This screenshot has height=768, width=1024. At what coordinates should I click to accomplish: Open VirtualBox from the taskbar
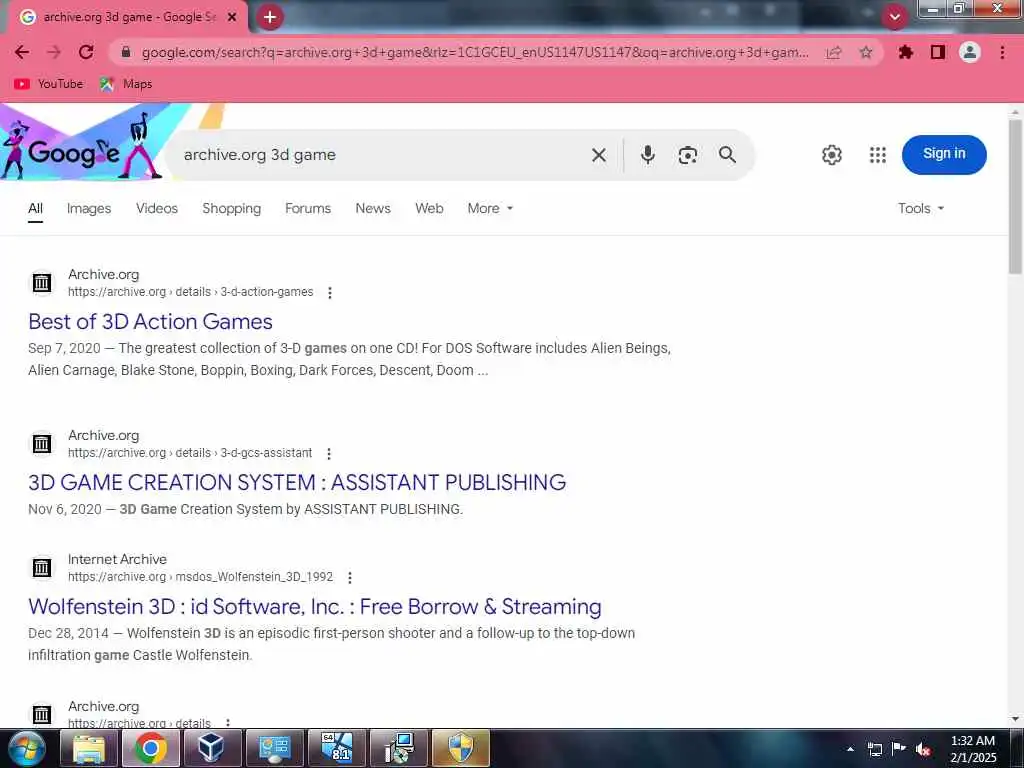[x=212, y=748]
